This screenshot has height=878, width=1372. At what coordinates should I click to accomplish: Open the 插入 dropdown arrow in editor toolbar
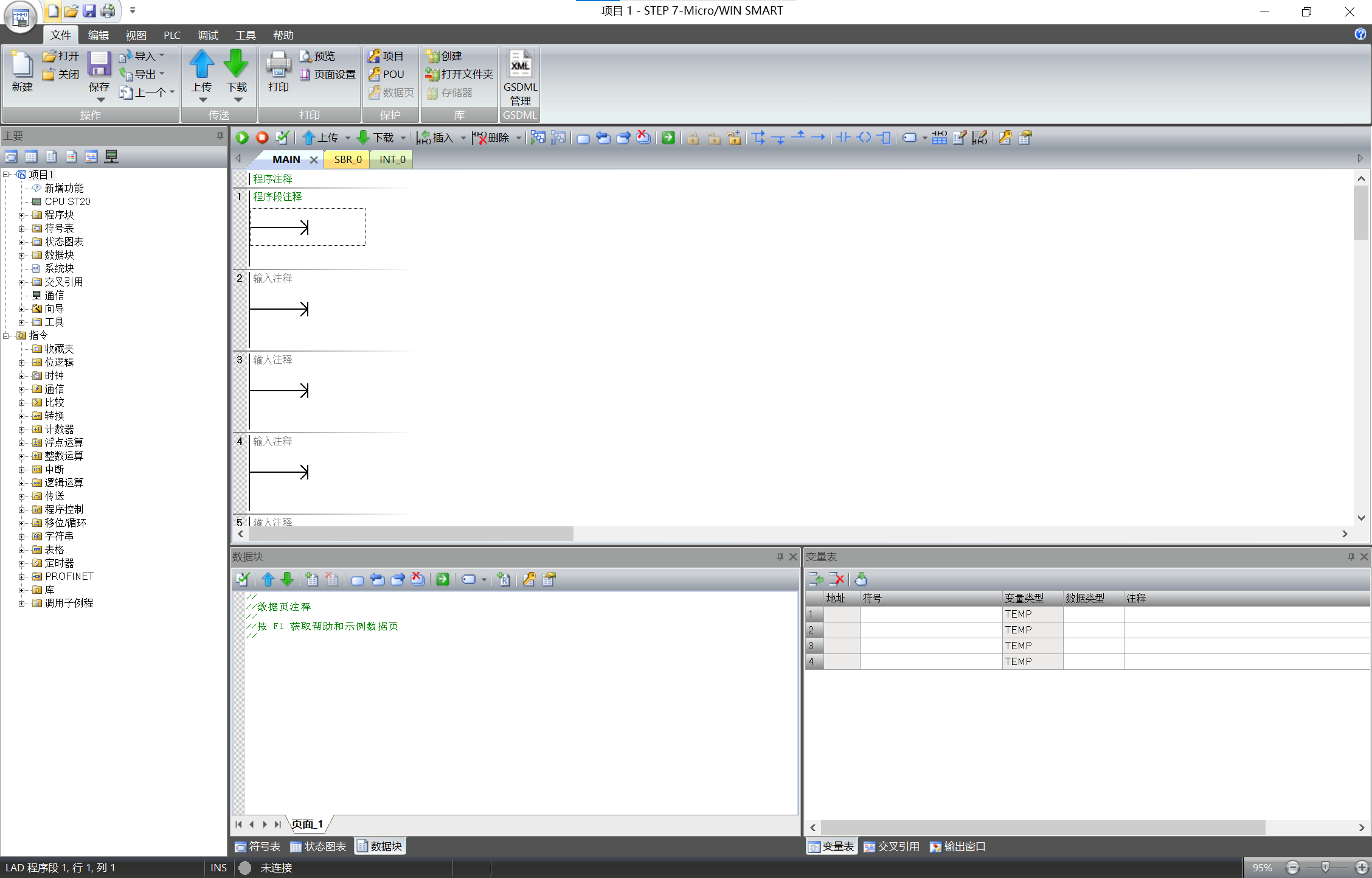463,138
